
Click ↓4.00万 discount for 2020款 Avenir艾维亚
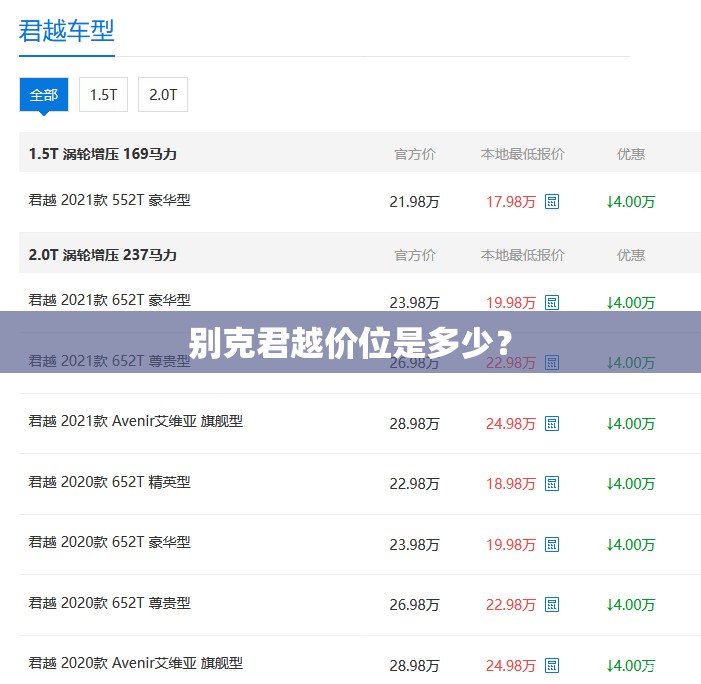click(631, 666)
